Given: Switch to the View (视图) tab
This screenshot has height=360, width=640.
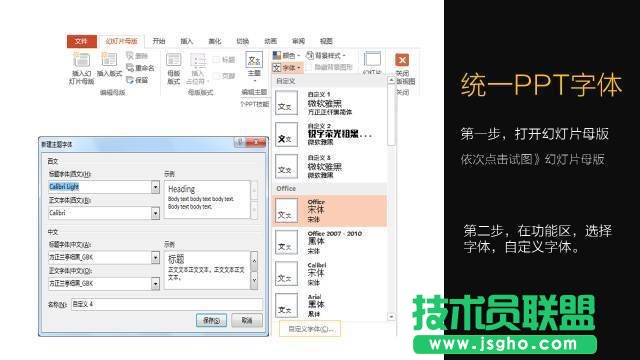Looking at the screenshot, I should 326,41.
